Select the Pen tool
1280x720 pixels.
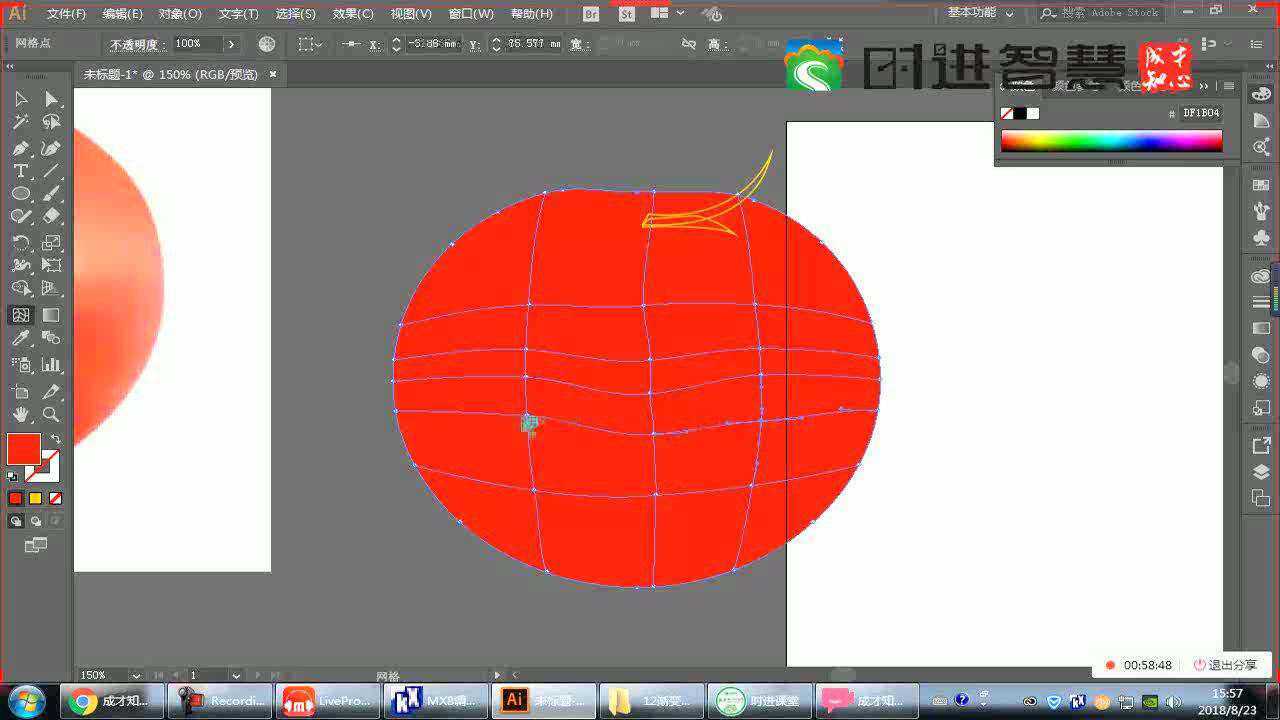(20, 148)
